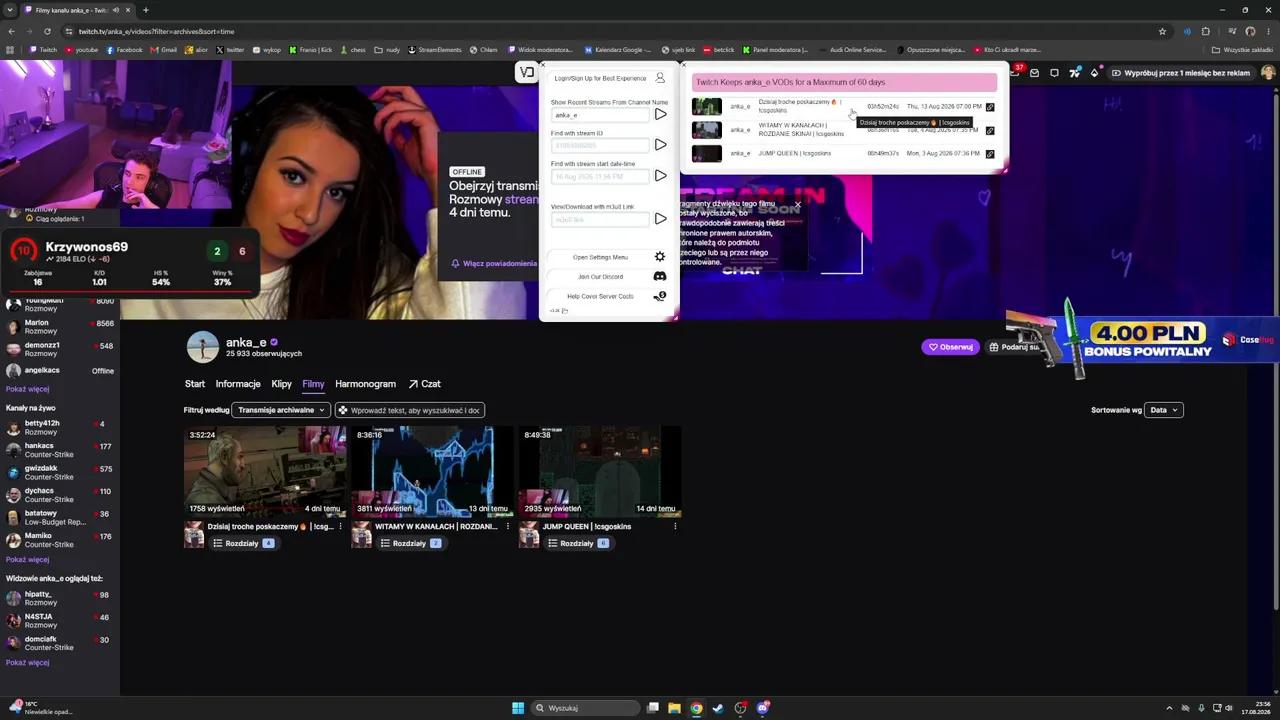1280x720 pixels.
Task: Click Join Our Discord button
Action: (600, 277)
